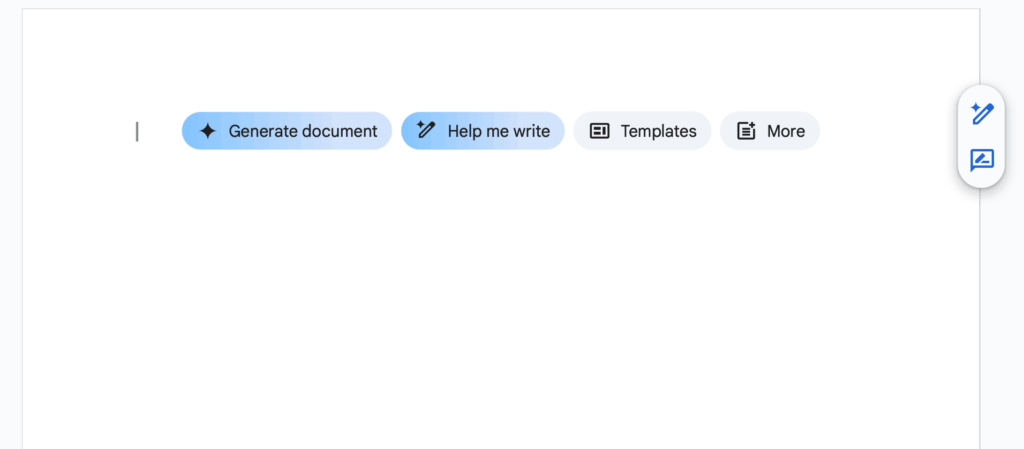Image resolution: width=1024 pixels, height=449 pixels.
Task: Click the blank page area below the chips
Action: tap(500, 300)
